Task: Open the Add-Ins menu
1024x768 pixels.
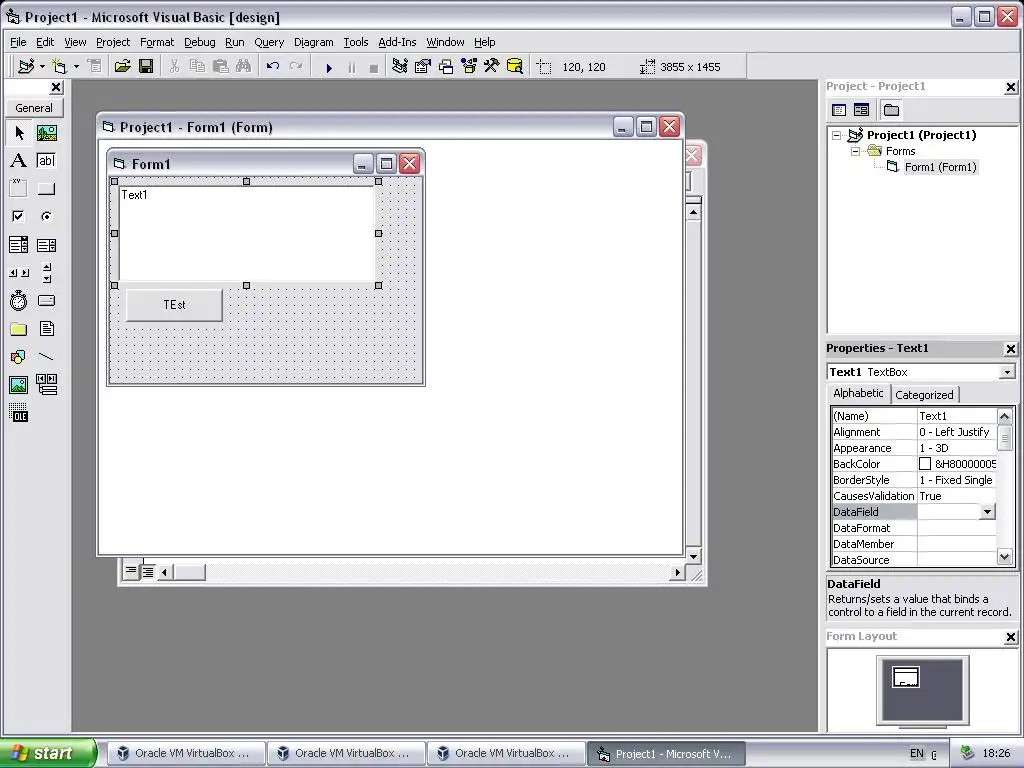Action: coord(397,42)
